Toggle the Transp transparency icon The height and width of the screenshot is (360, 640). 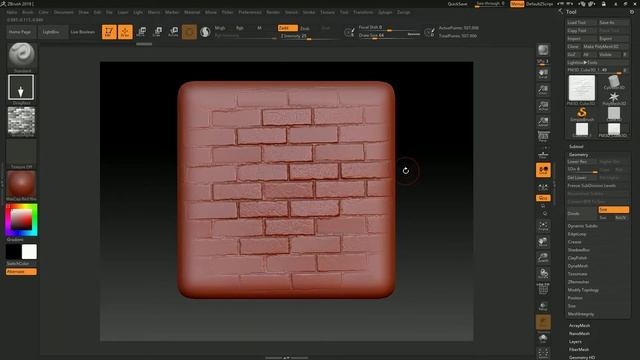click(543, 306)
